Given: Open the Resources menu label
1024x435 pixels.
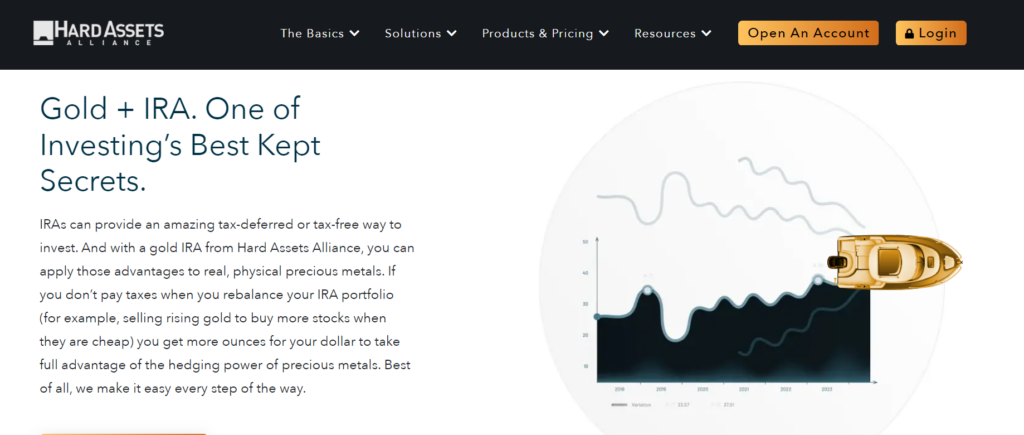Looking at the screenshot, I should tap(665, 33).
